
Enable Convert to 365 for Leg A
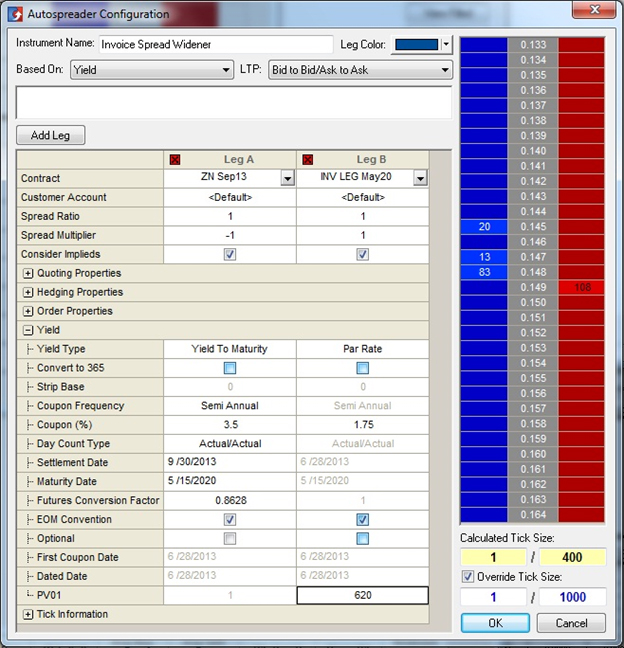tap(230, 368)
